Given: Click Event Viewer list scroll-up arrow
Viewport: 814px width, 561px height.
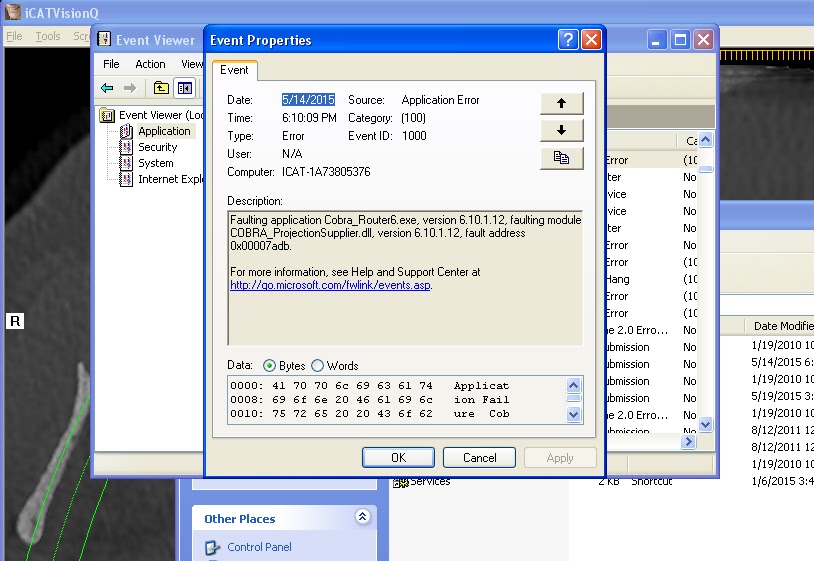Looking at the screenshot, I should click(705, 140).
